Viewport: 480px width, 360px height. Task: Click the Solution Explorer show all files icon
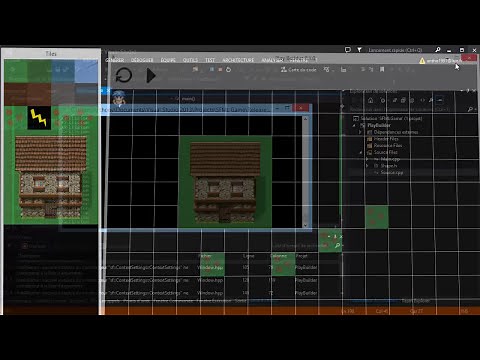[x=412, y=100]
